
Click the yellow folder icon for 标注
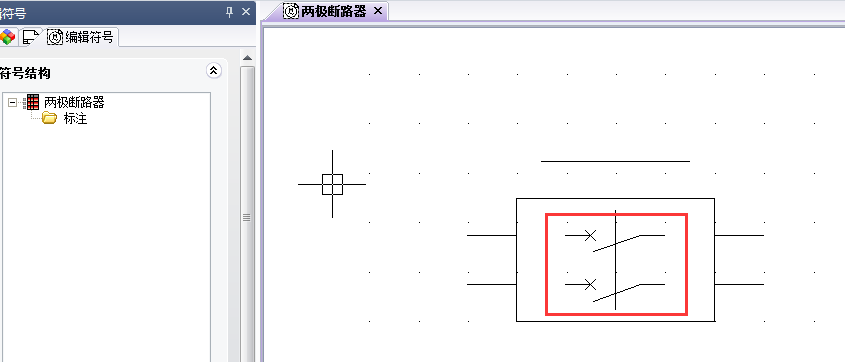click(x=50, y=118)
